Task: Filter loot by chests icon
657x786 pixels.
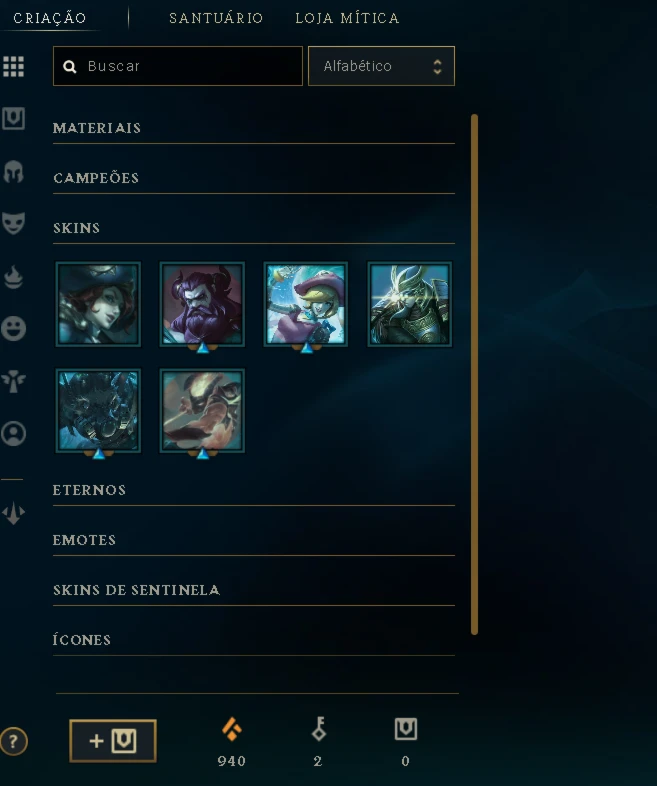Action: pyautogui.click(x=14, y=119)
